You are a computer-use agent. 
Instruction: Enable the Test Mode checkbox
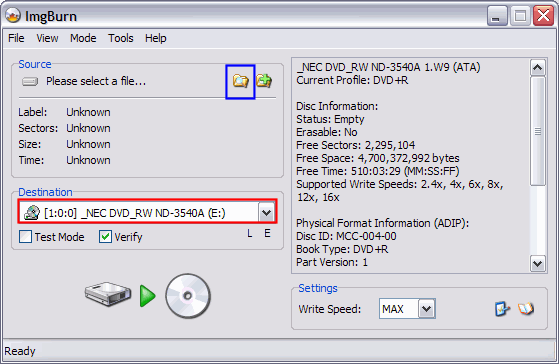tap(25, 237)
